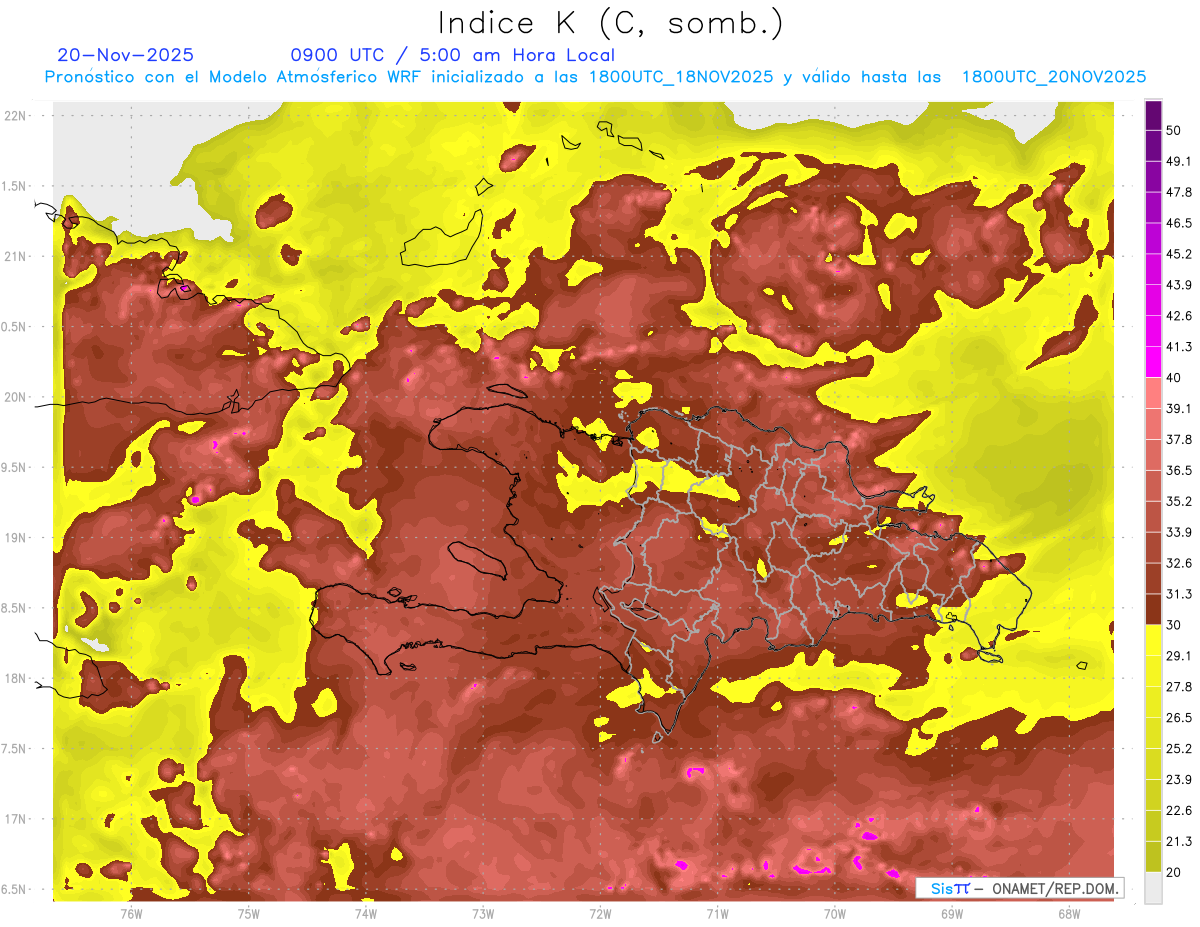This screenshot has height=927, width=1200.
Task: Click the color scale label "45.2"
Action: [1179, 254]
